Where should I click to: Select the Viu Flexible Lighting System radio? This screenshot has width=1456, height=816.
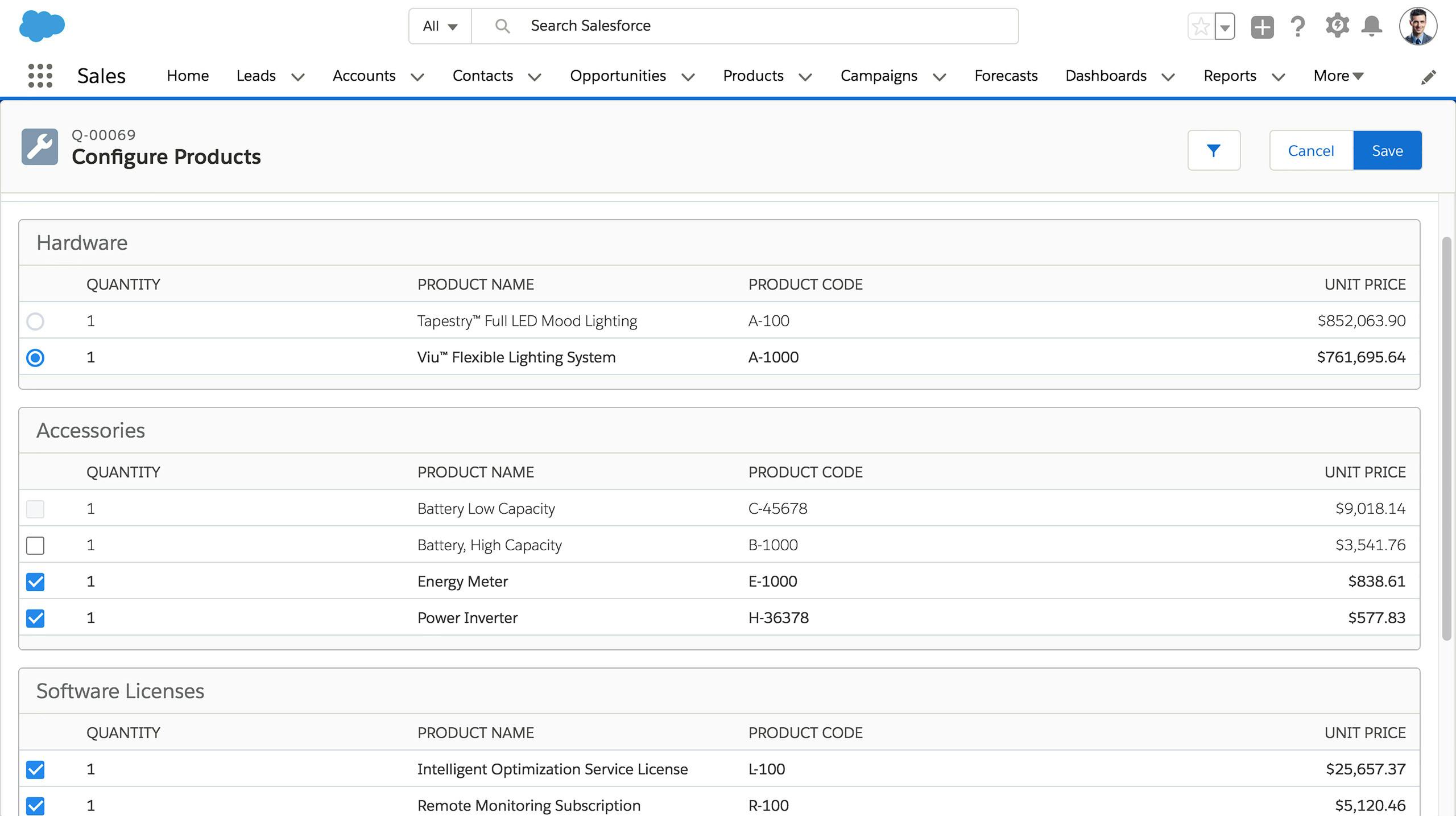(35, 358)
